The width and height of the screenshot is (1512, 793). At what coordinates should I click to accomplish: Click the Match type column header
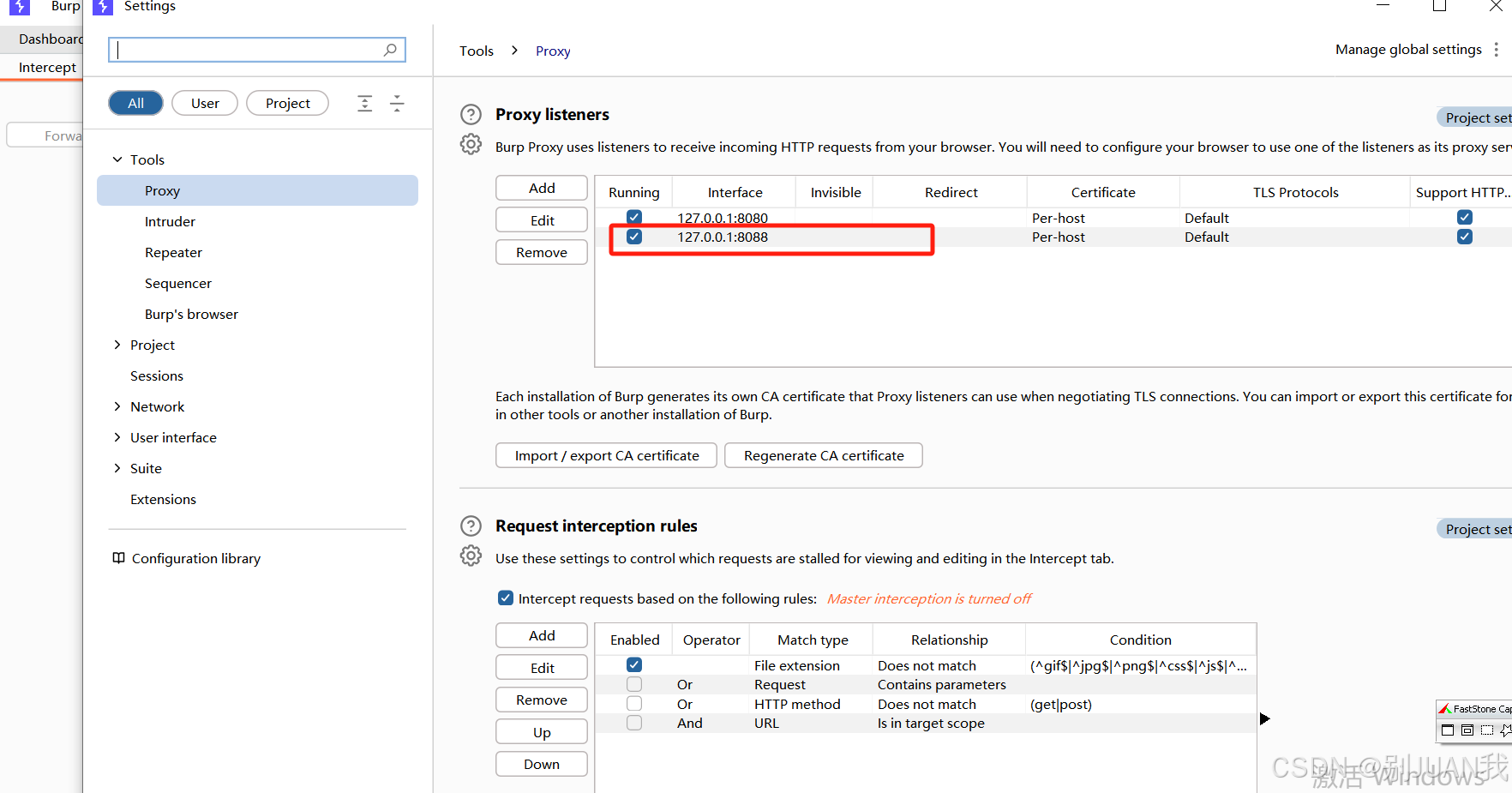coord(813,640)
